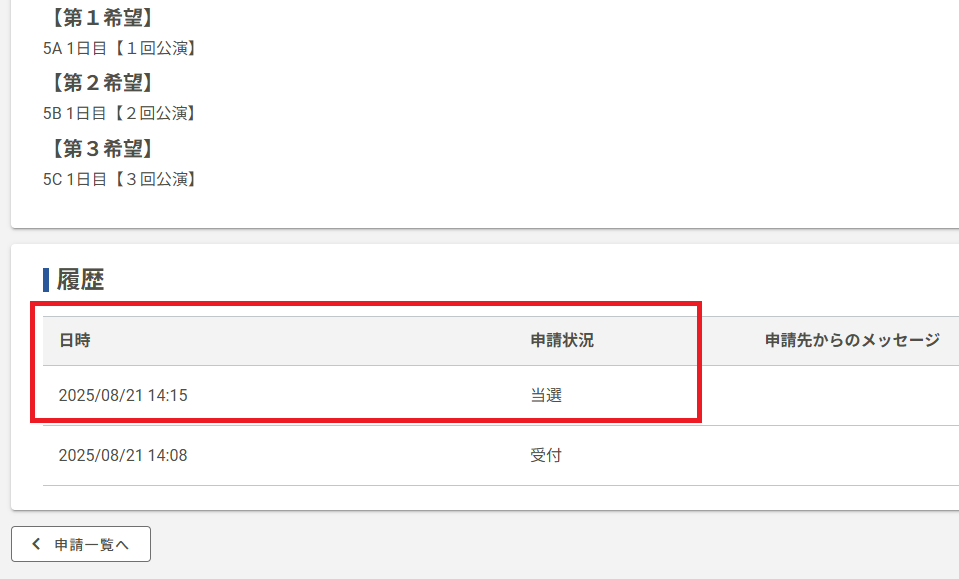This screenshot has height=579, width=959.
Task: Click the back chevron icon in 申請一覧へ
Action: (x=37, y=544)
